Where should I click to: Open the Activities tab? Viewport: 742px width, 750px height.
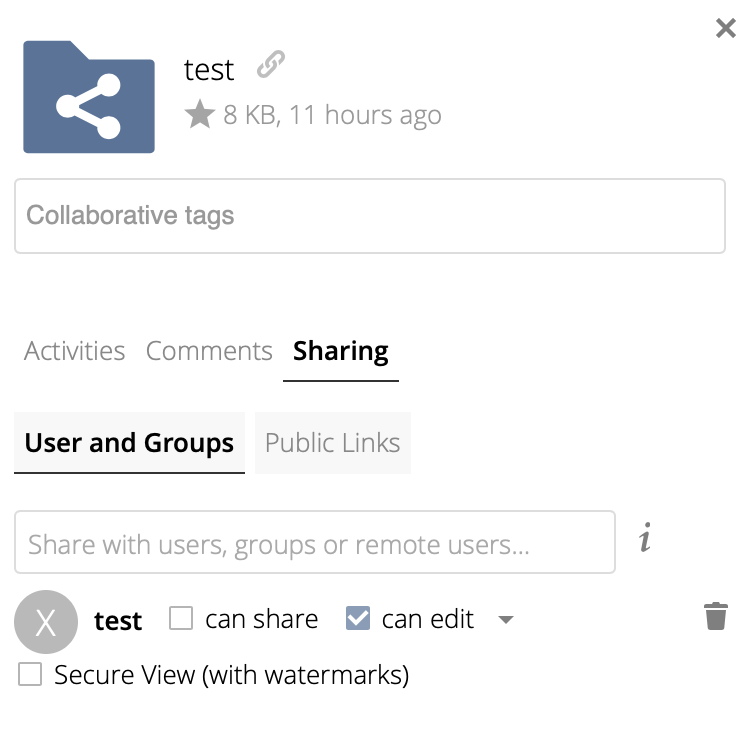click(75, 351)
